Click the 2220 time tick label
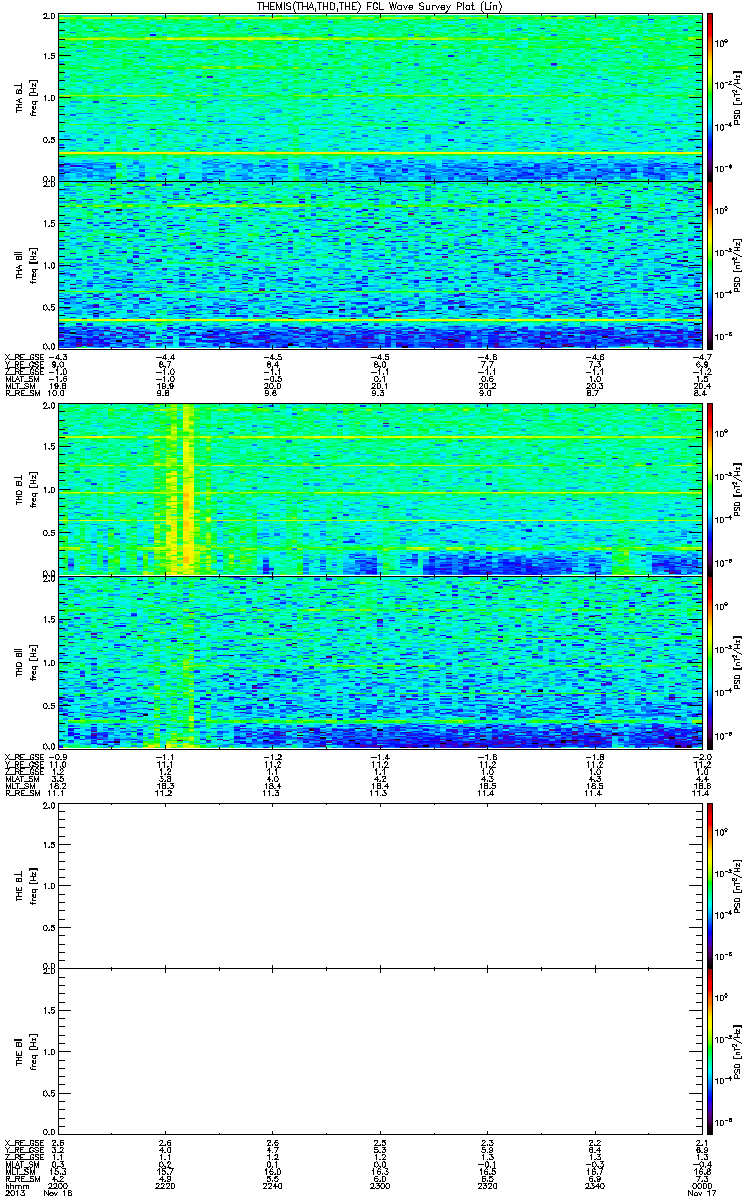The height and width of the screenshot is (1200, 750). pos(165,1186)
